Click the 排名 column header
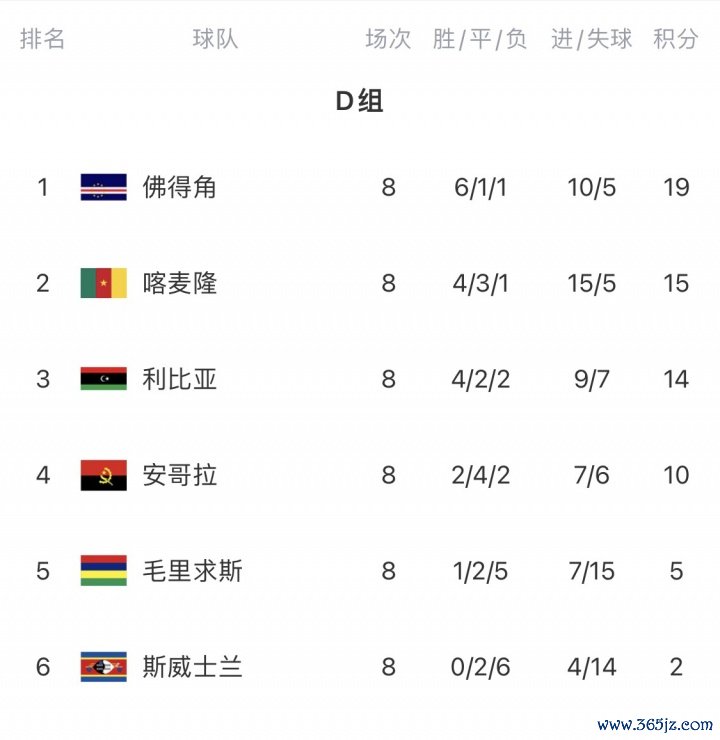This screenshot has width=720, height=740. 43,39
